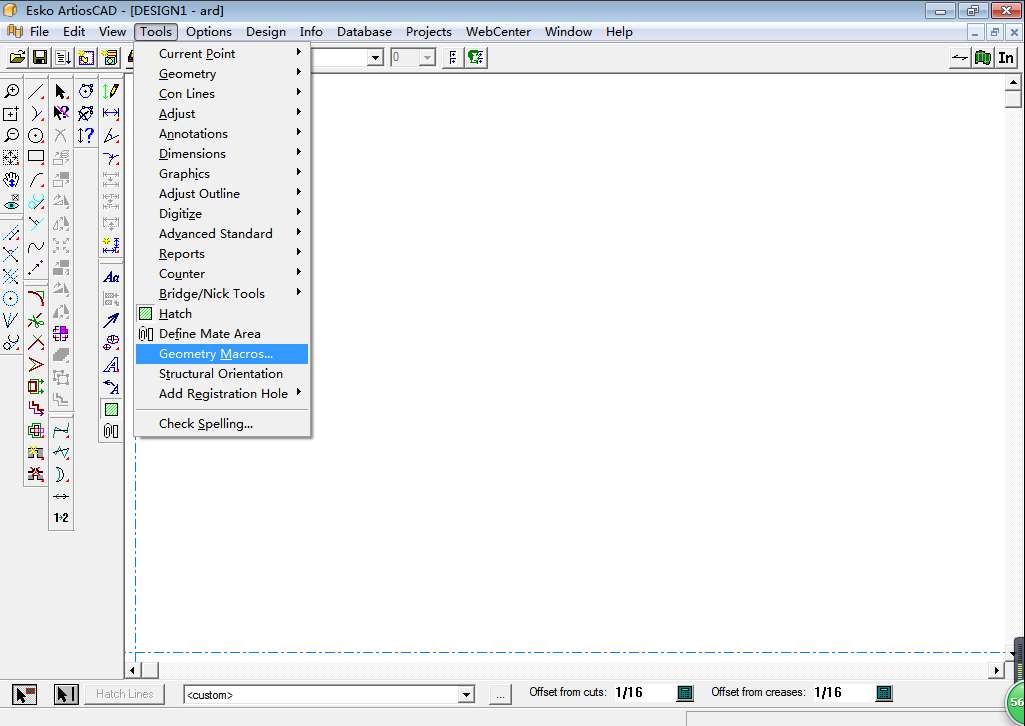Image resolution: width=1025 pixels, height=726 pixels.
Task: Expand the Bridge/Nick Tools submenu
Action: pos(222,293)
